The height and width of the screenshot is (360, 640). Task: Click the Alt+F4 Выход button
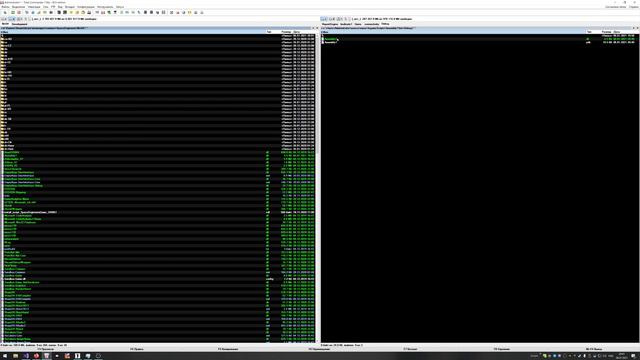pyautogui.click(x=594, y=349)
